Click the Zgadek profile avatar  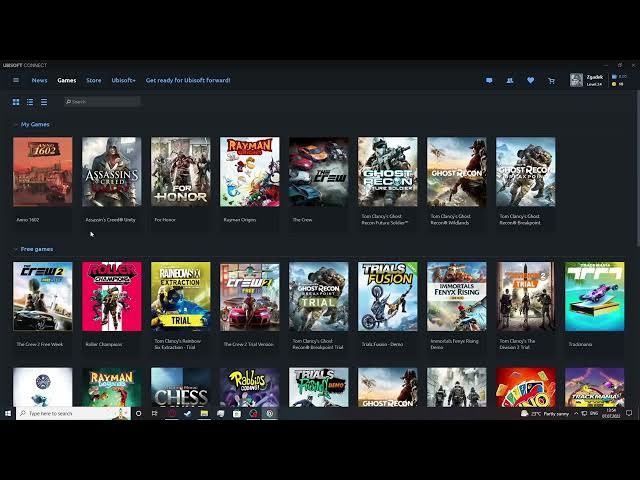[576, 80]
